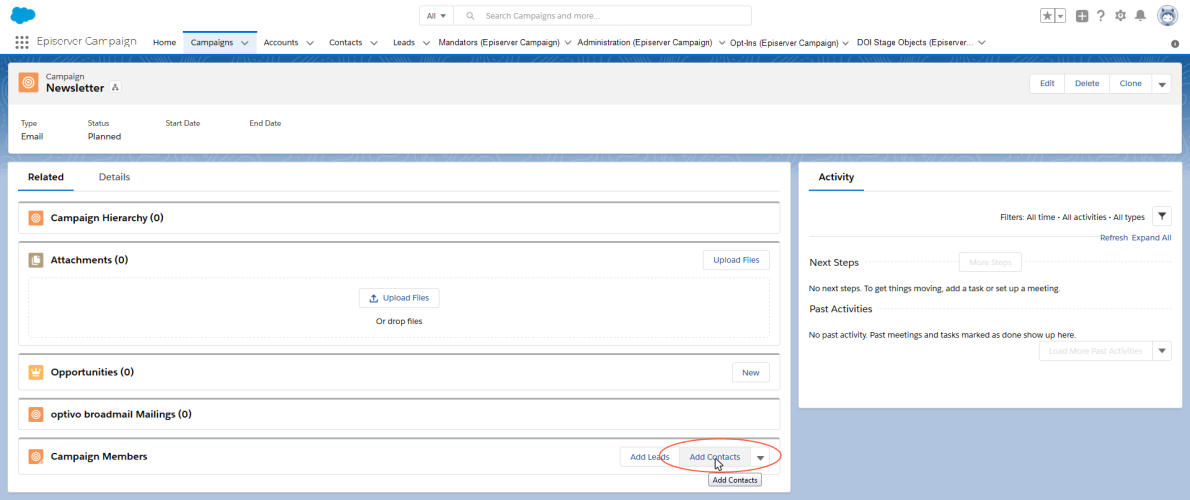
Task: Open Salesforce Help question mark
Action: 1100,15
